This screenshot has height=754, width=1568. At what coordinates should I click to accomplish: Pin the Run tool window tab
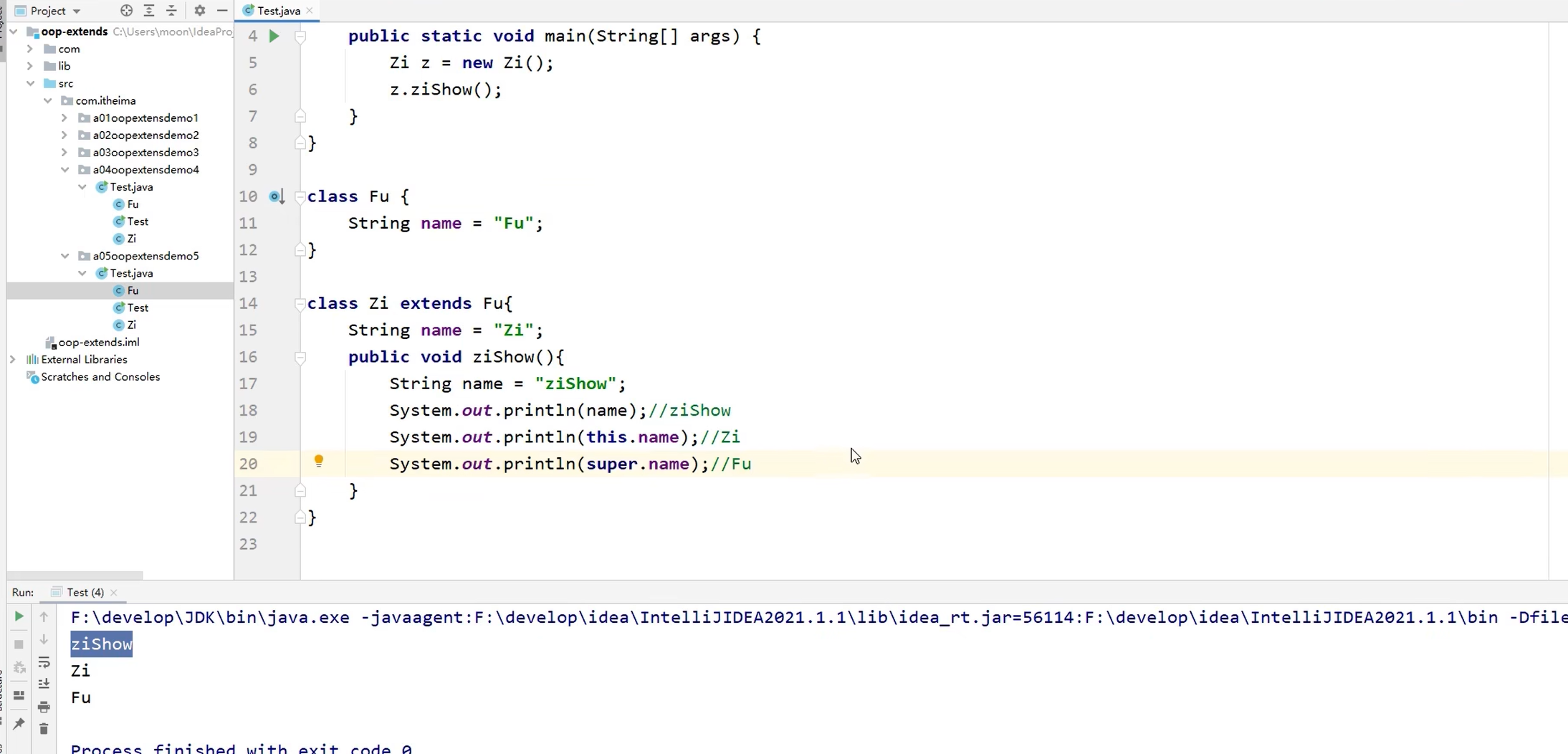click(x=19, y=723)
